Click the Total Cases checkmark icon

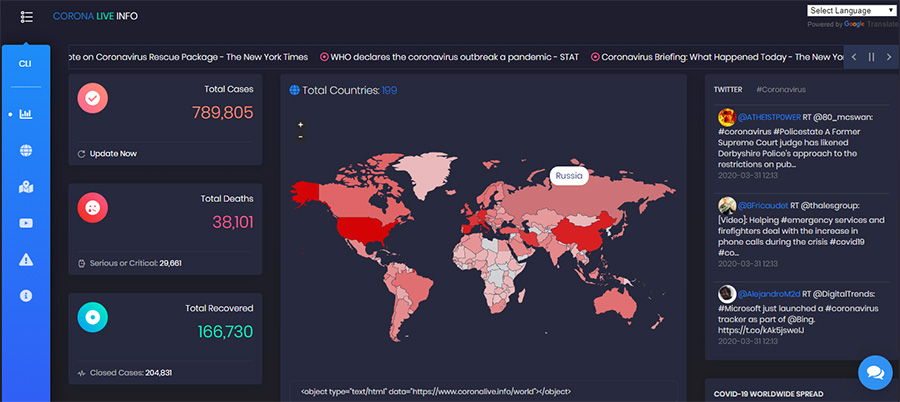[92, 98]
